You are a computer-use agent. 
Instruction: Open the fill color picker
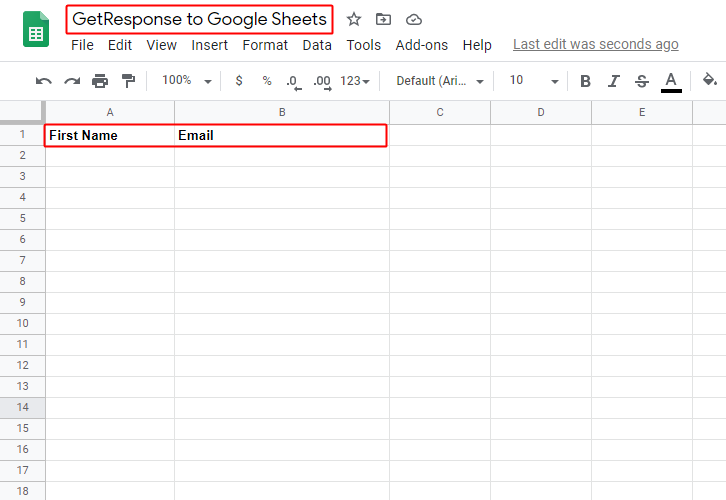[x=709, y=80]
